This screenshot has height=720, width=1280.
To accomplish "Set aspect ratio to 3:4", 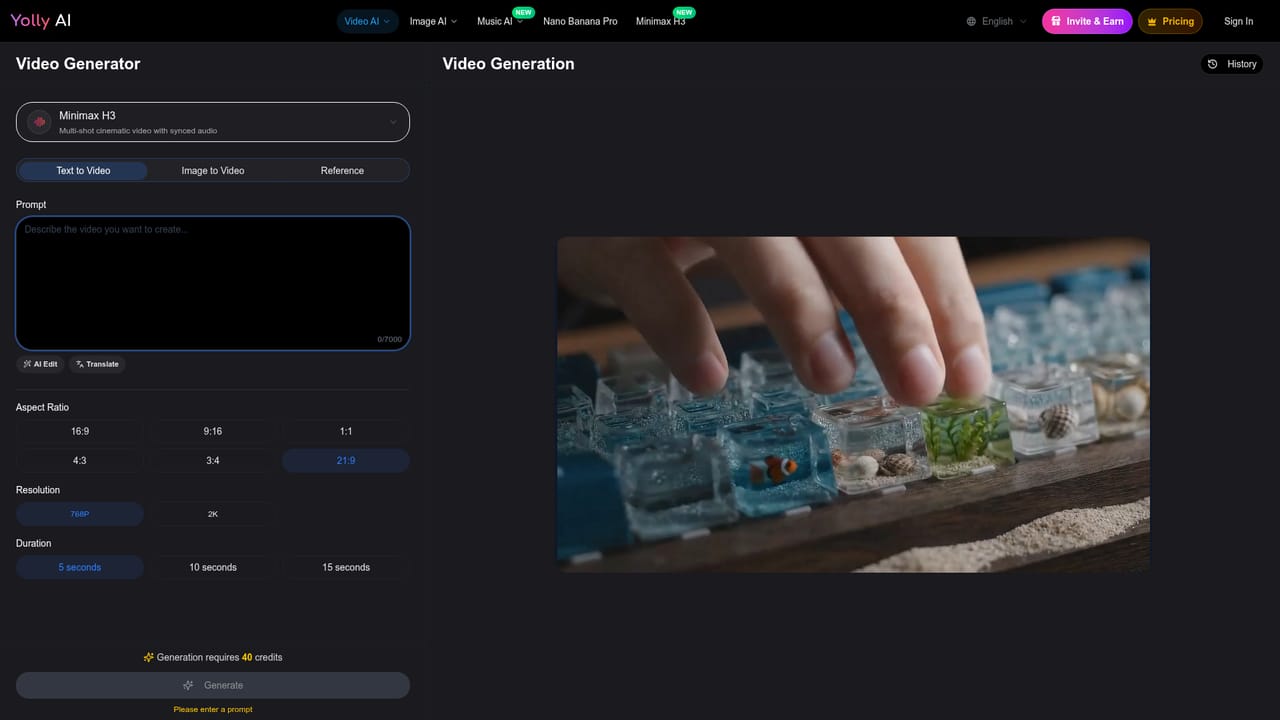I will tap(213, 460).
